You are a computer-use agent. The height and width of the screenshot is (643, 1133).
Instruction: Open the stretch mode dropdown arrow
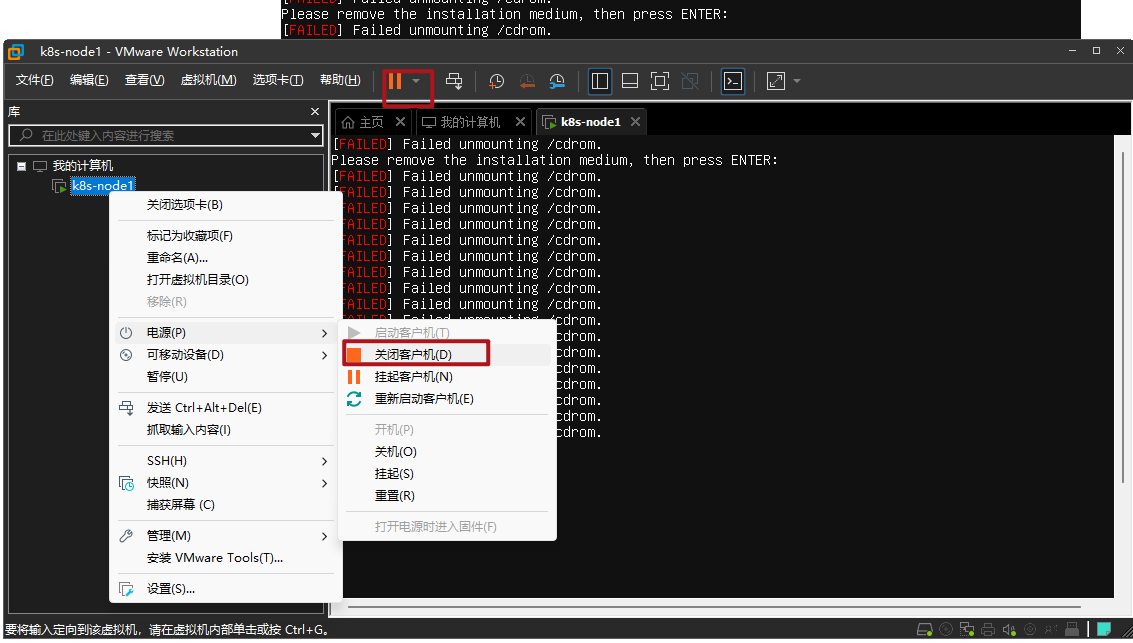click(x=797, y=81)
